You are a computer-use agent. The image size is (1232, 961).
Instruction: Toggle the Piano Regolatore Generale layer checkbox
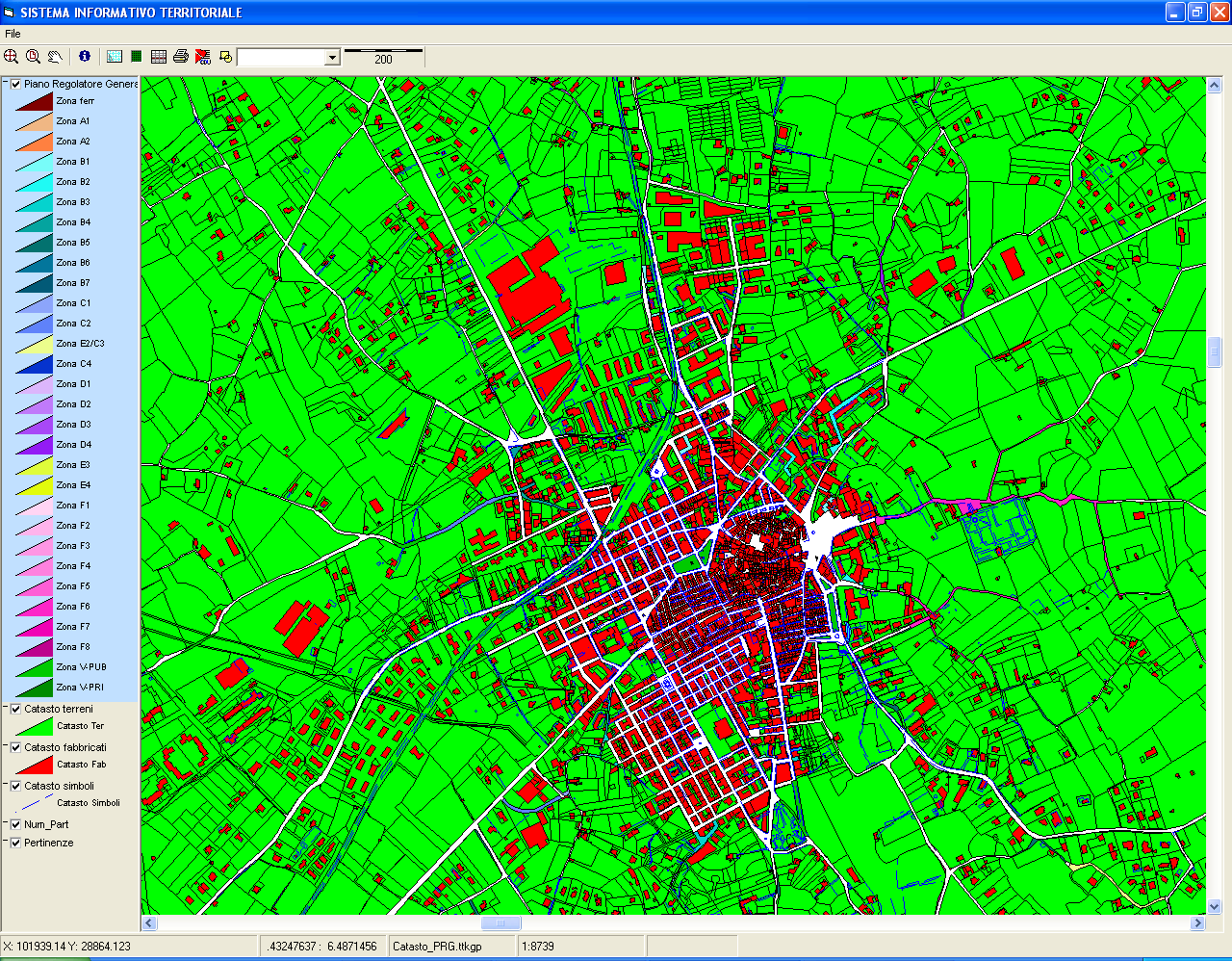[x=16, y=84]
